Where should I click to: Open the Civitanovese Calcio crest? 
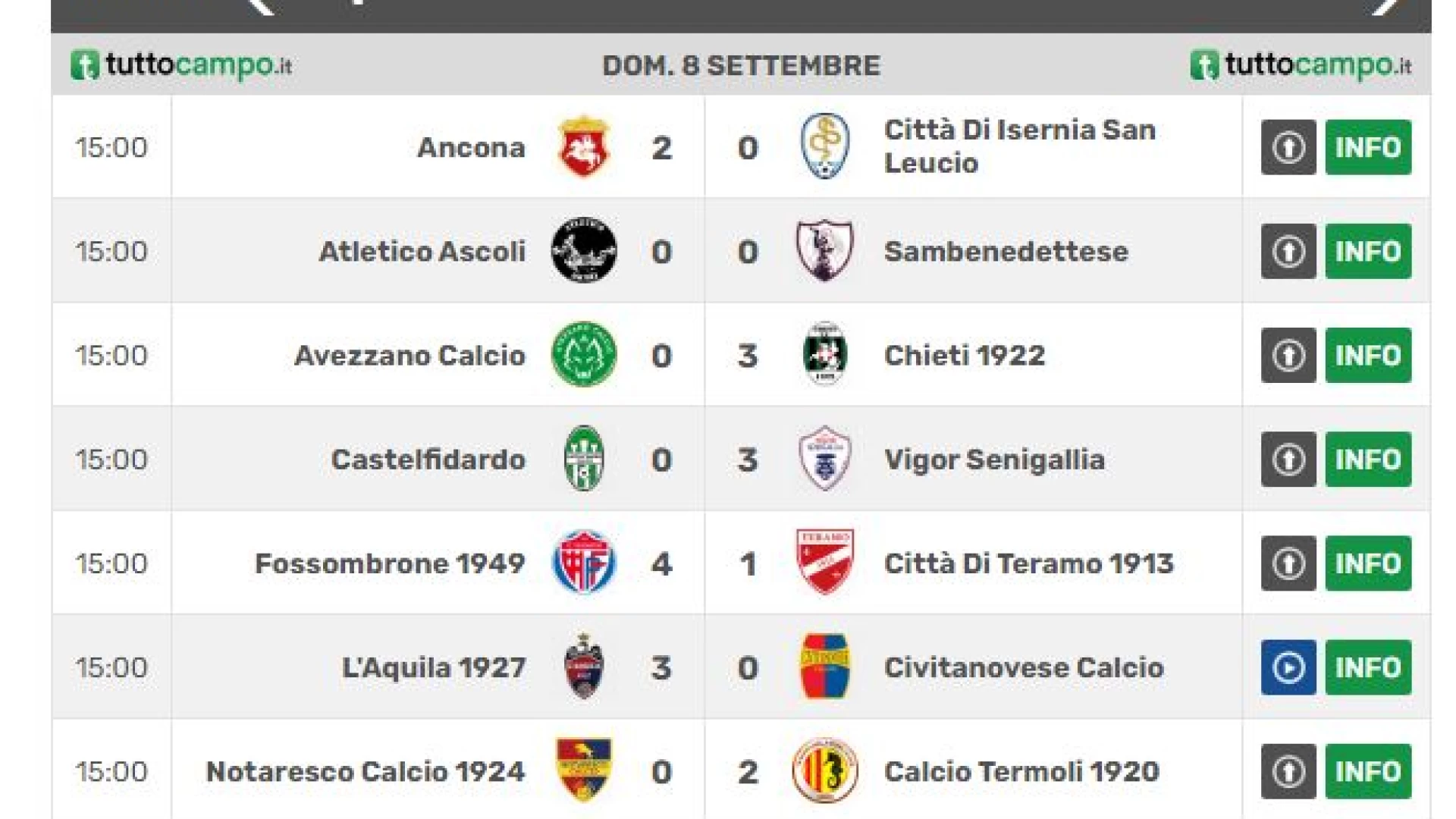pos(825,667)
